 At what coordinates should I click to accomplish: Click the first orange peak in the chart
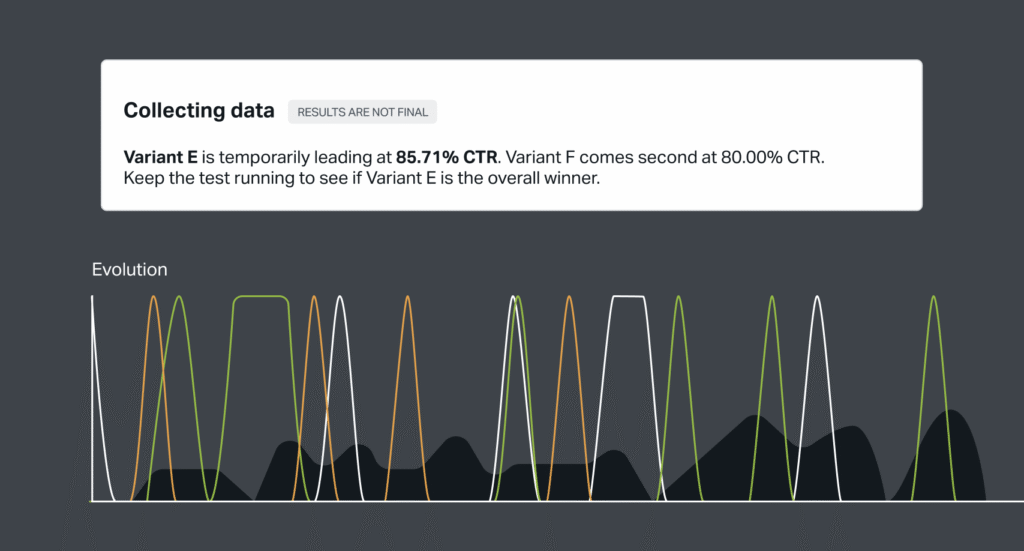[x=154, y=298]
